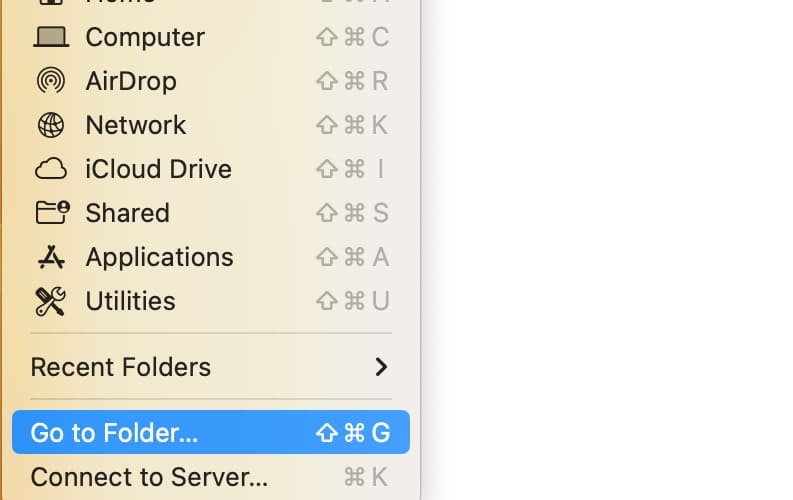Expand the Recent Folders submenu arrow
The height and width of the screenshot is (500, 793).
tap(381, 367)
